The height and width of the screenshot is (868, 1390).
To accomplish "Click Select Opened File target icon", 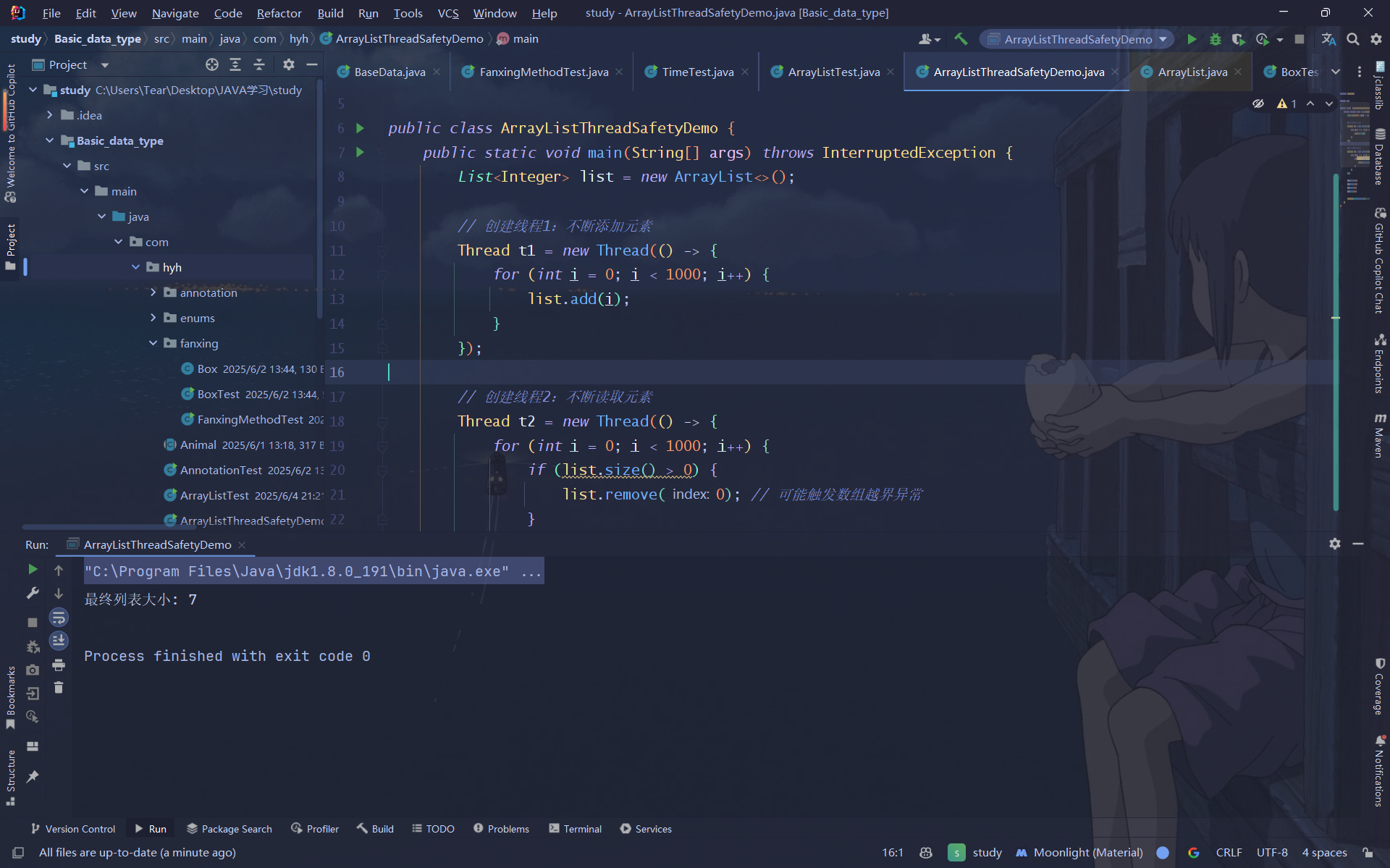I will (211, 64).
